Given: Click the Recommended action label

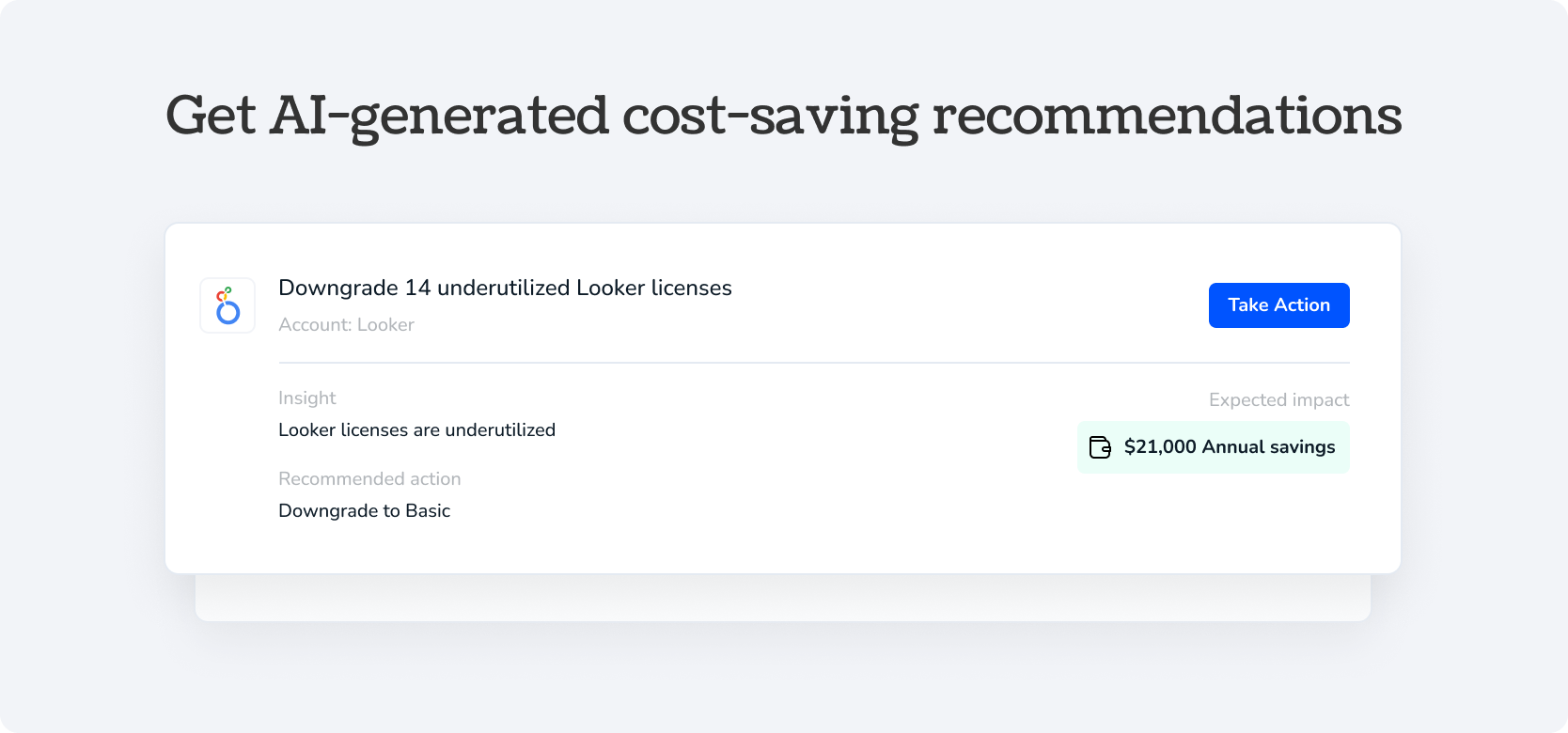Looking at the screenshot, I should 369,479.
